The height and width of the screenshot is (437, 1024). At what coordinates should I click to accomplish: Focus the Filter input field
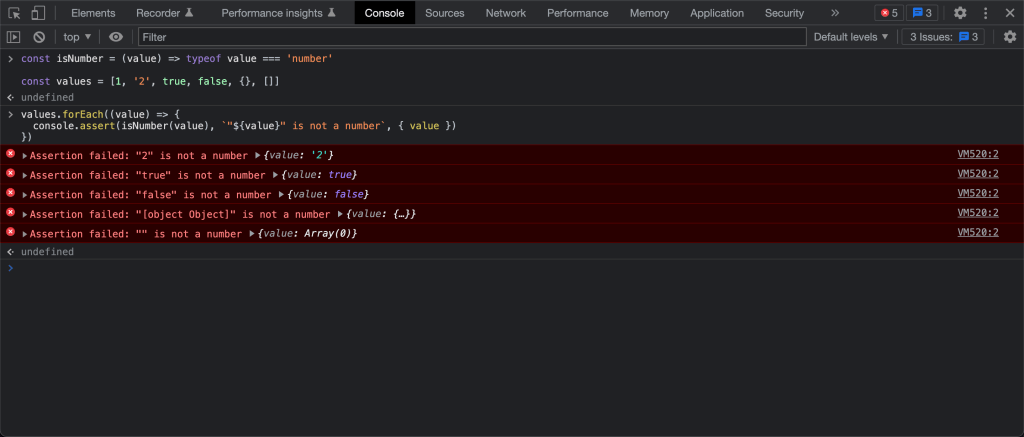click(x=472, y=37)
